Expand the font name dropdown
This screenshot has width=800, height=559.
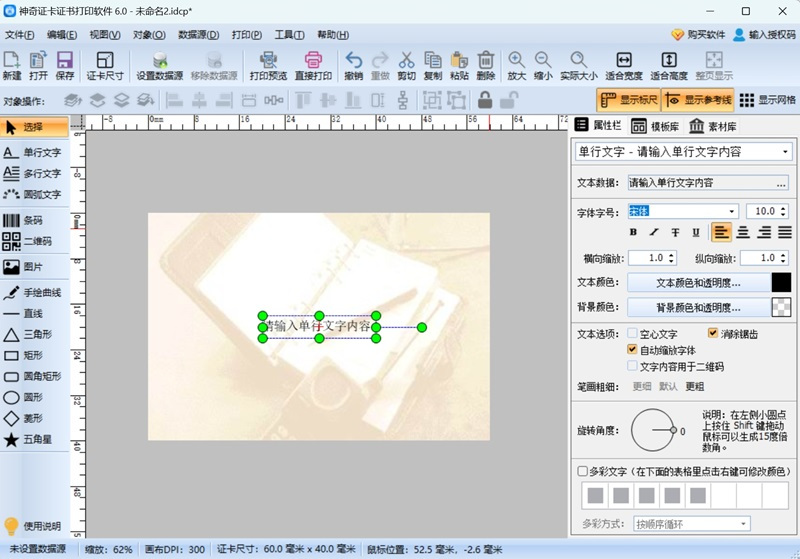[732, 212]
